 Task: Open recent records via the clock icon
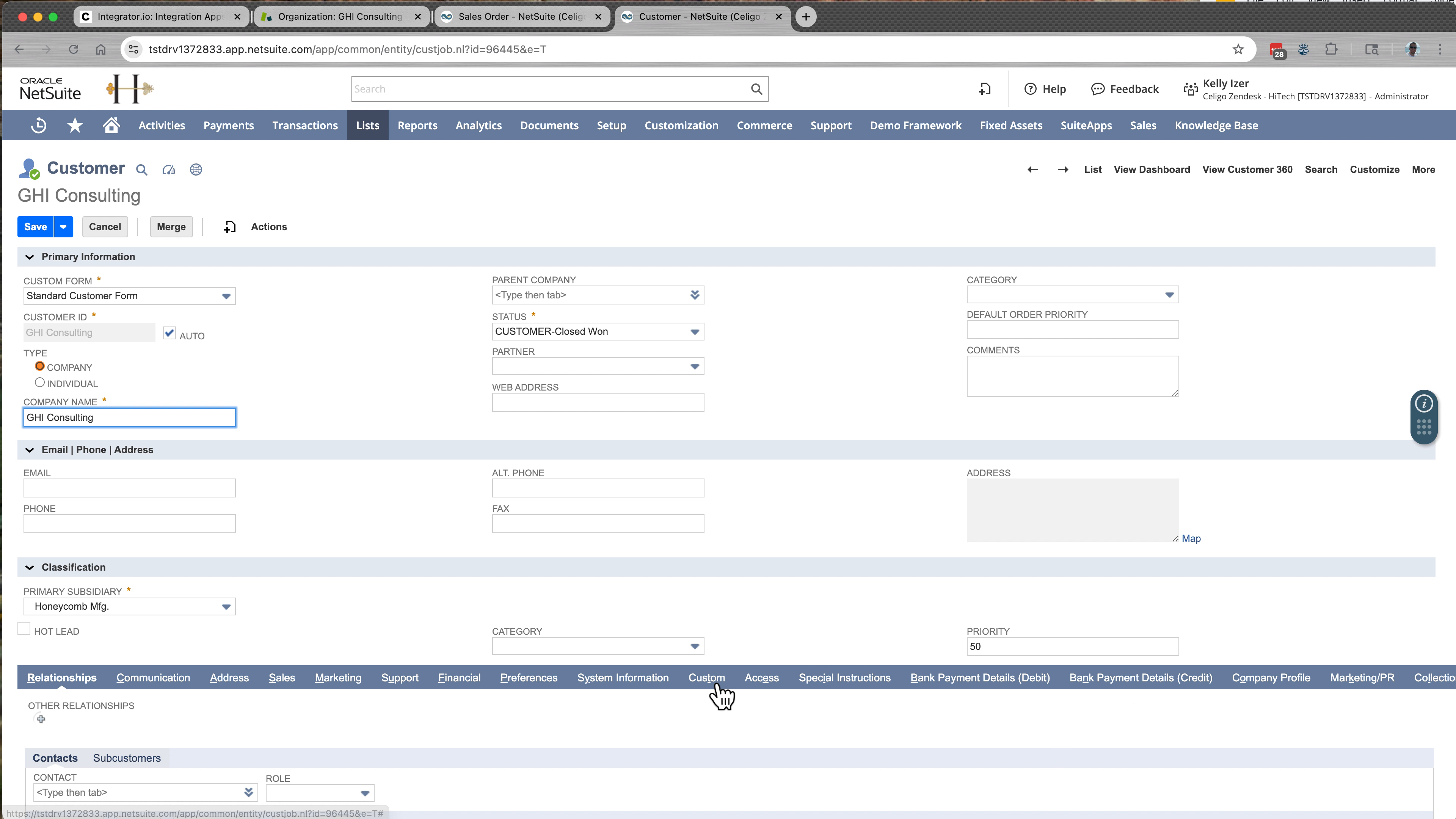click(38, 126)
